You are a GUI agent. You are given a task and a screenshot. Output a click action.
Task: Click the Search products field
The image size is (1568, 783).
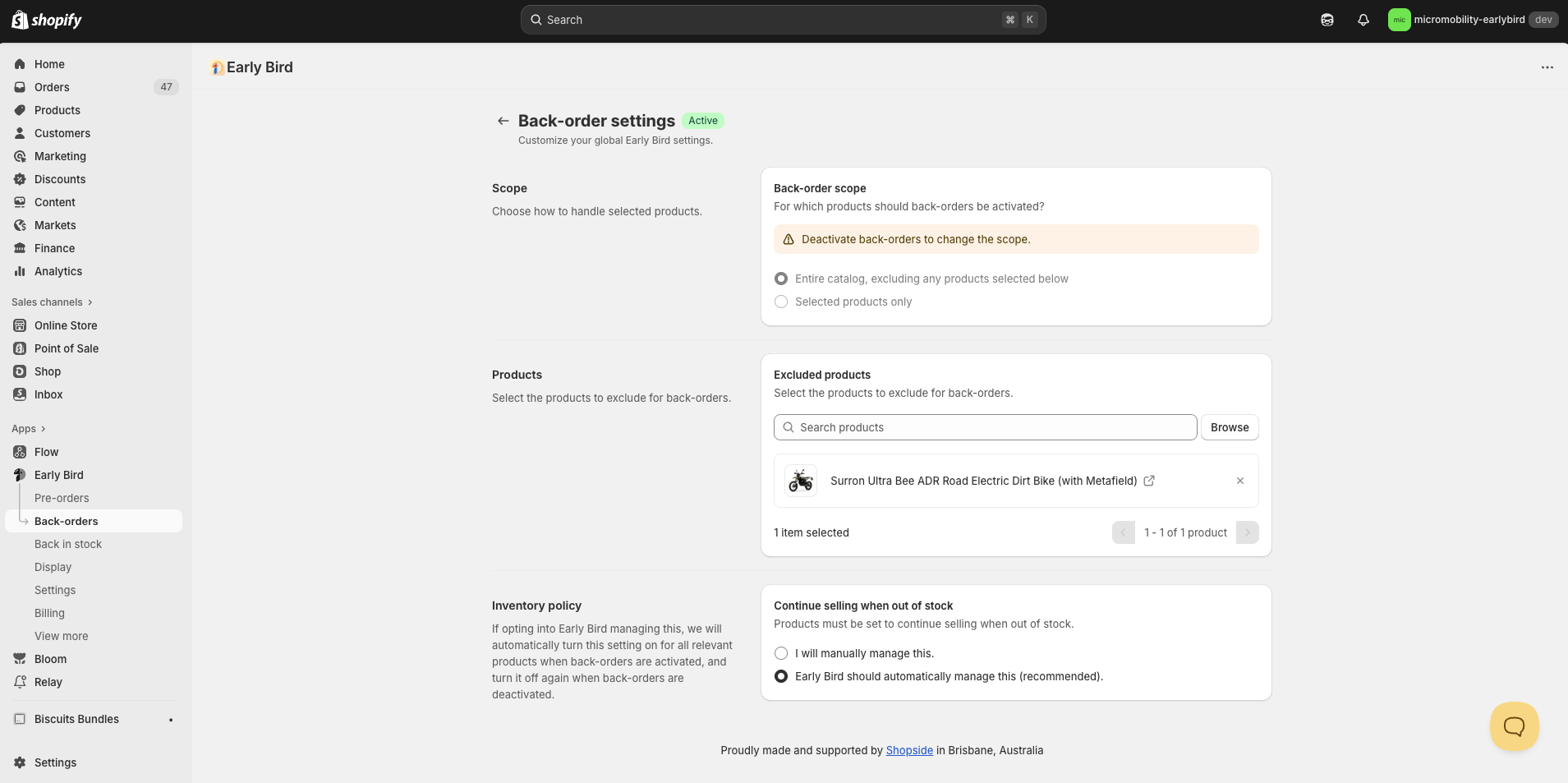[x=985, y=427]
